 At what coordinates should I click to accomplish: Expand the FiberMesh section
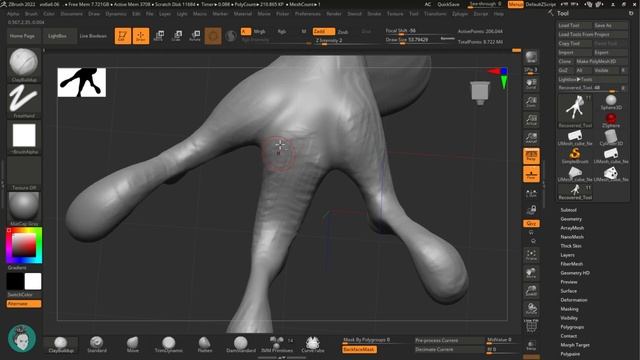[571, 264]
